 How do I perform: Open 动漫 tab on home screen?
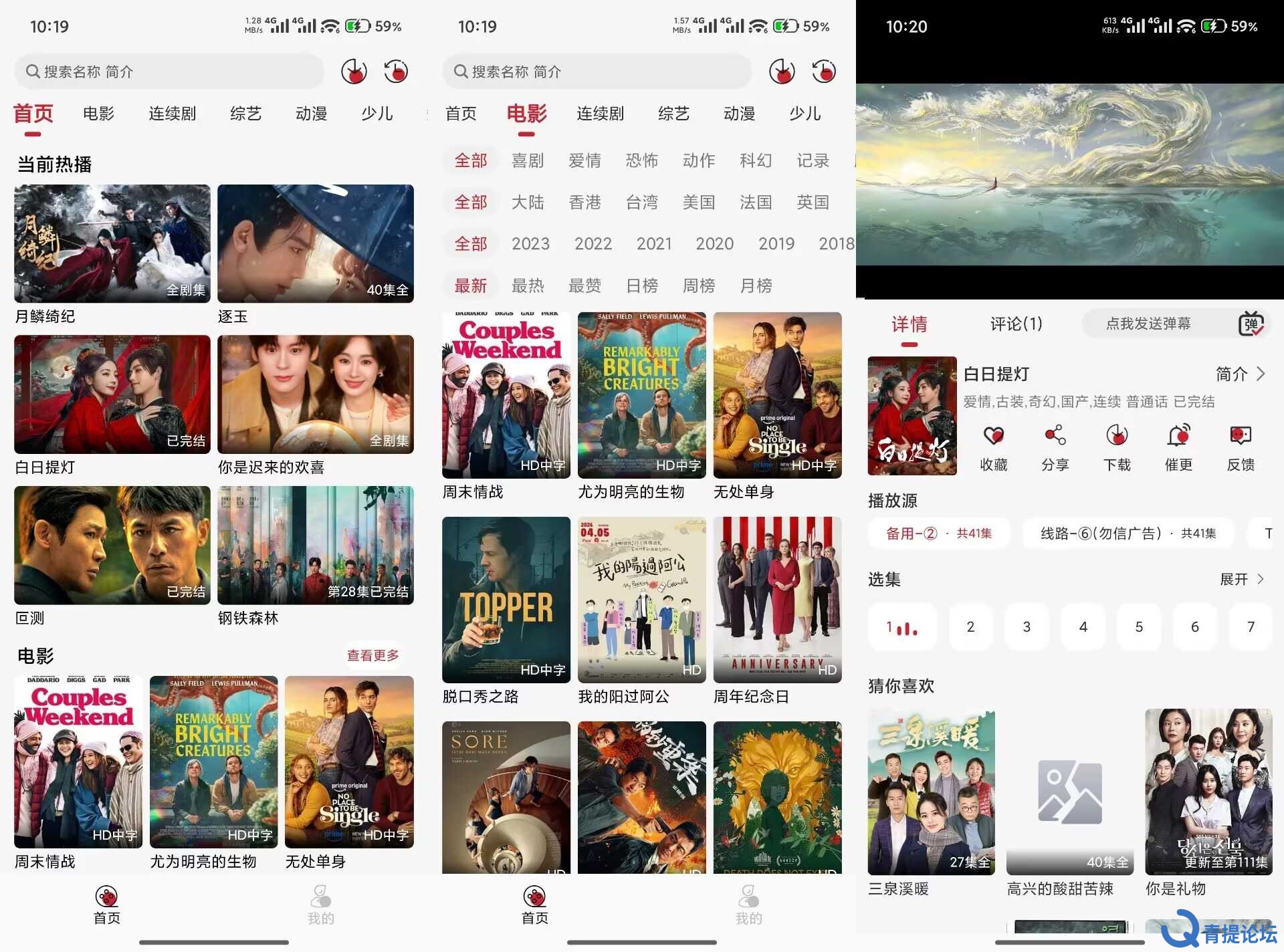click(311, 114)
